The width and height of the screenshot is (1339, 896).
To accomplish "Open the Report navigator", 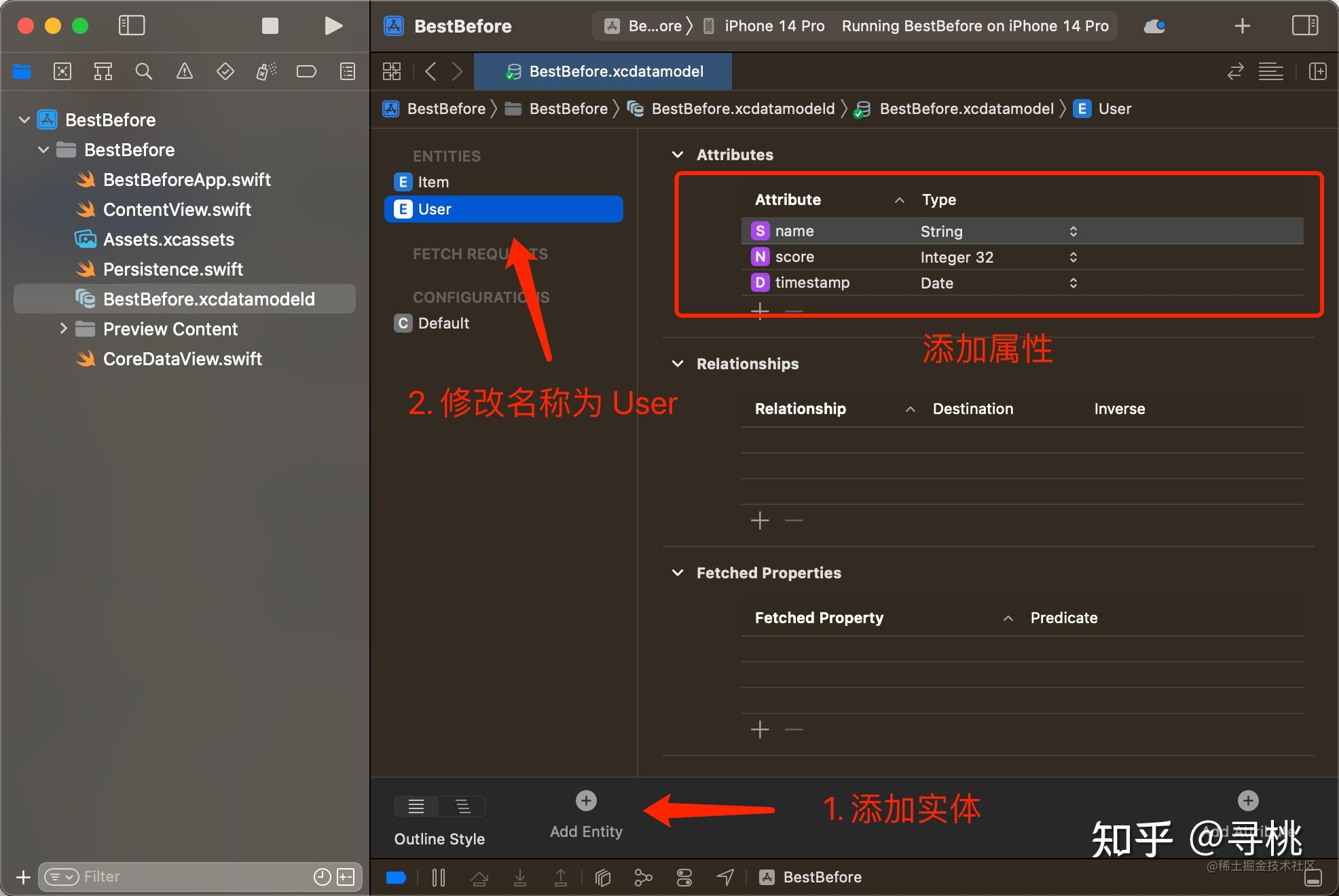I will 347,71.
